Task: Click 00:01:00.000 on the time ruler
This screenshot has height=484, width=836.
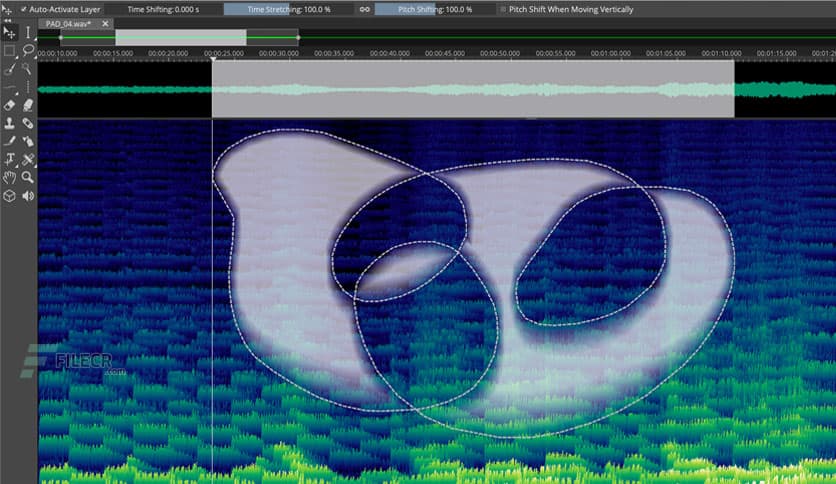Action: point(610,53)
